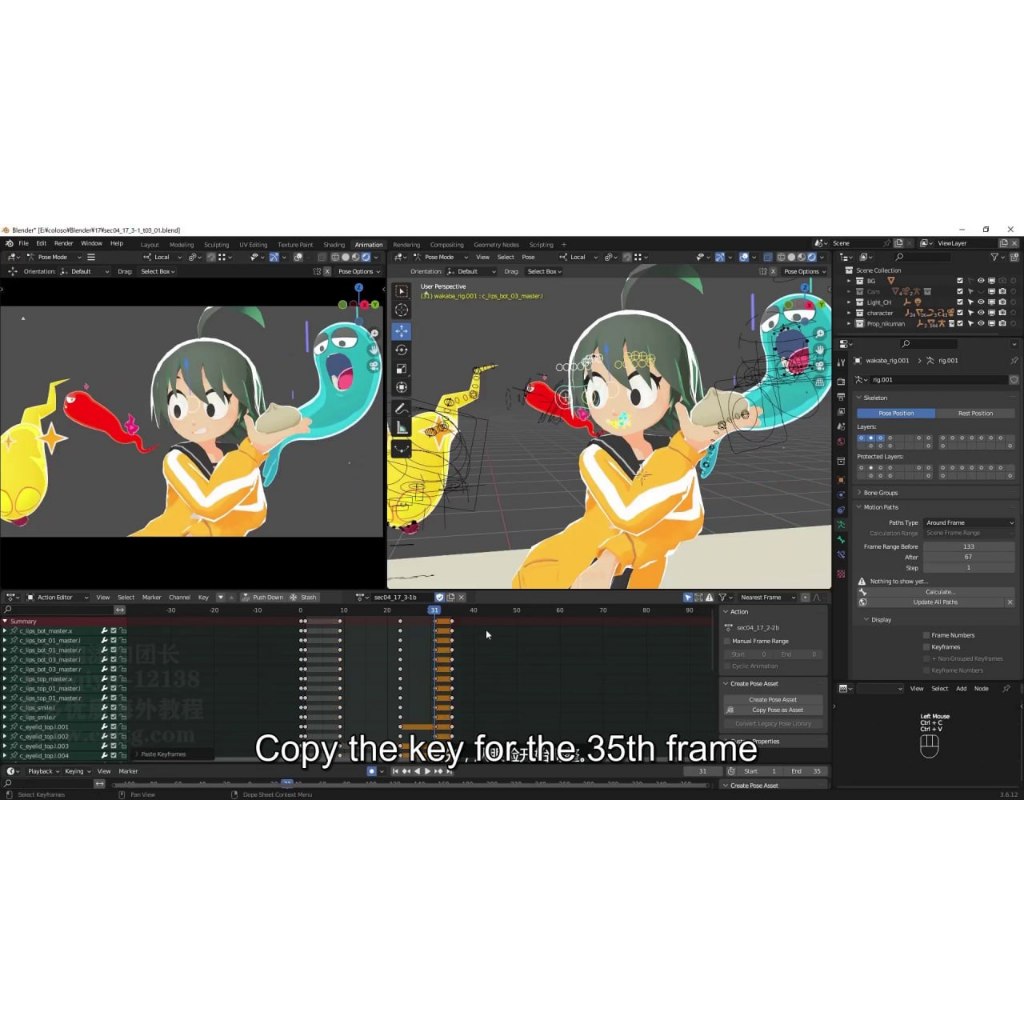Open the Object Data armature properties tab
Image resolution: width=1024 pixels, height=1024 pixels.
841,525
